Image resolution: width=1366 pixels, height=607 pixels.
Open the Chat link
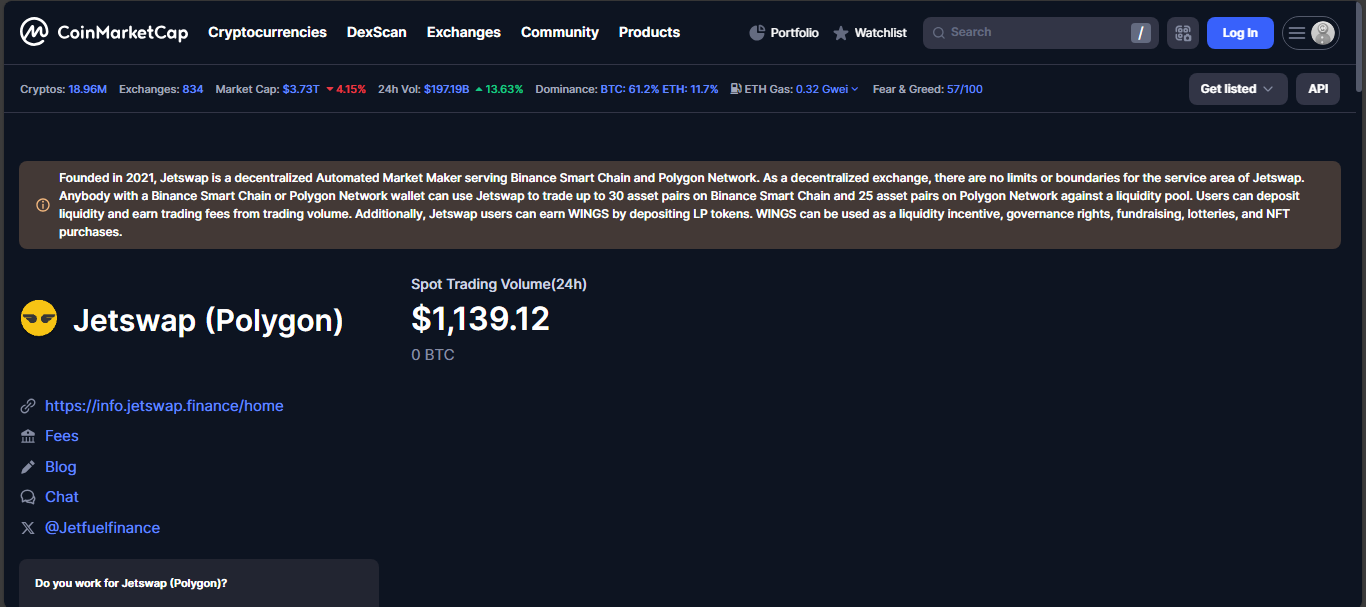tap(62, 497)
